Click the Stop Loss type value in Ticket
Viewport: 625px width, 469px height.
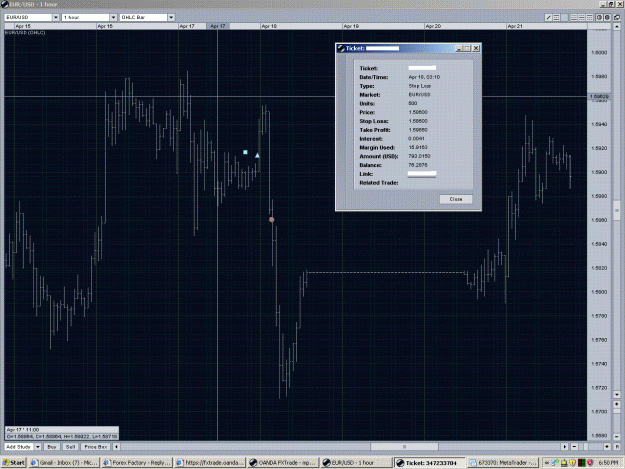click(x=420, y=86)
